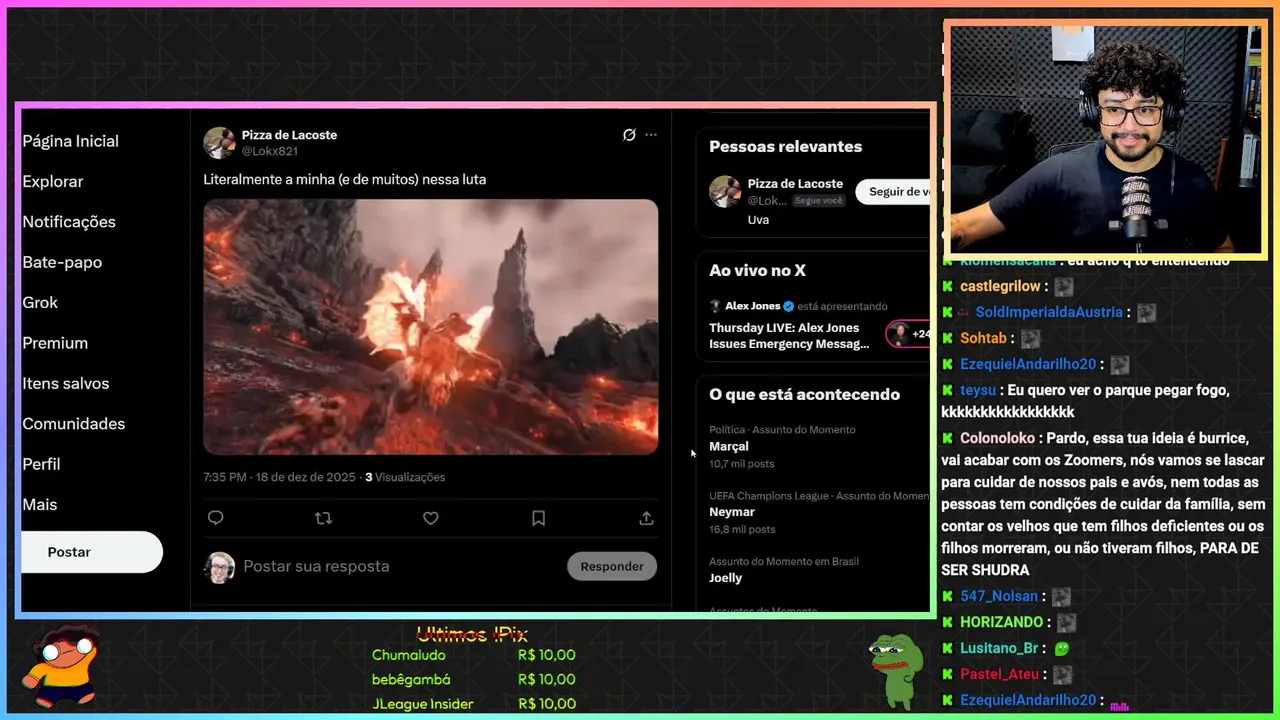Play the volcanic dragon video thumbnail

431,327
